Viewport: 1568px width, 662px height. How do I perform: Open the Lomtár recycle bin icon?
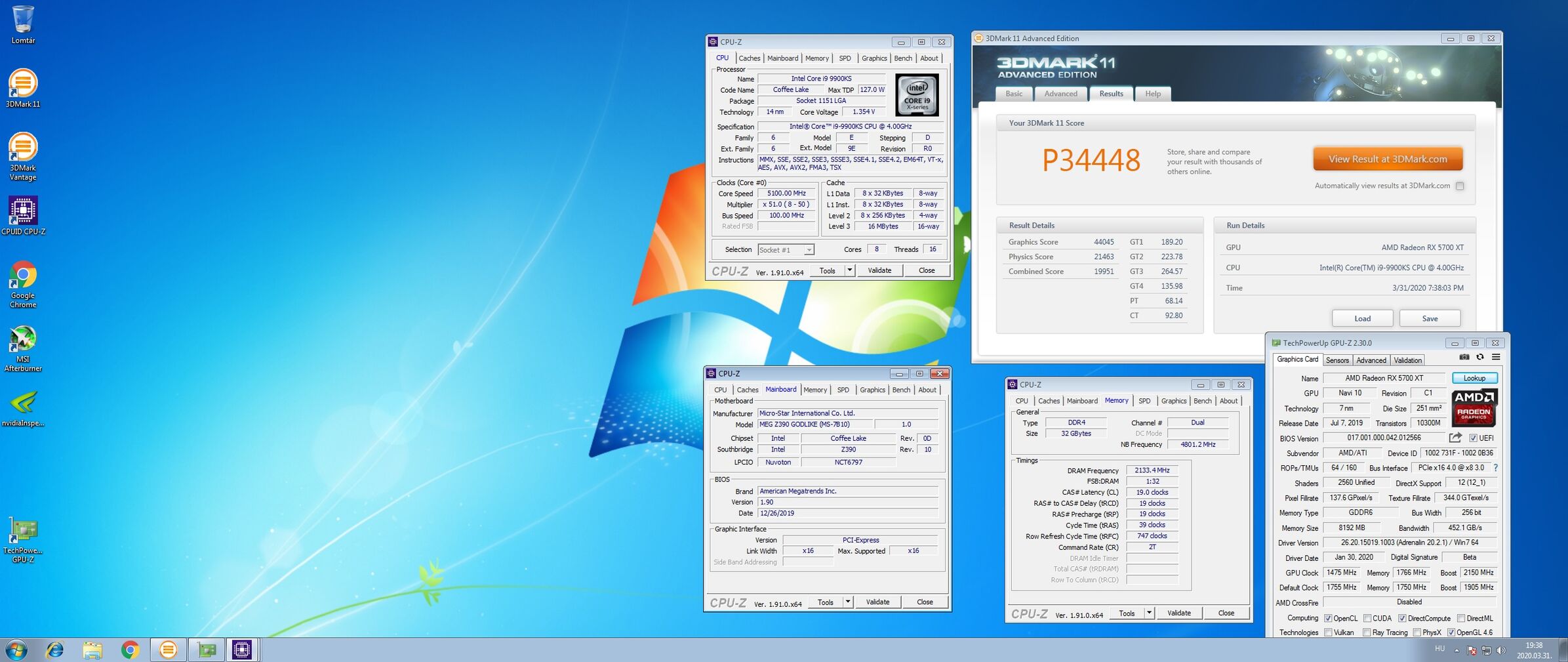point(23,25)
